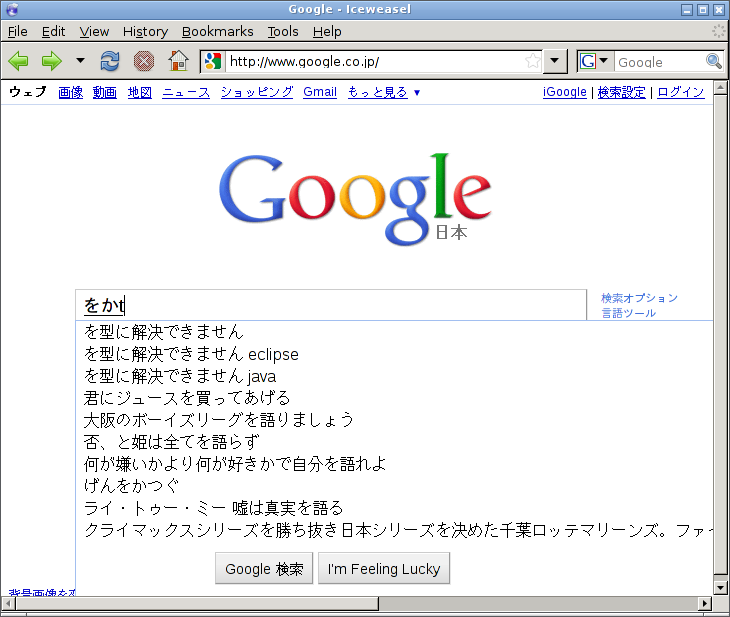730x617 pixels.
Task: Focus the toolbar Google search box
Action: pos(660,61)
